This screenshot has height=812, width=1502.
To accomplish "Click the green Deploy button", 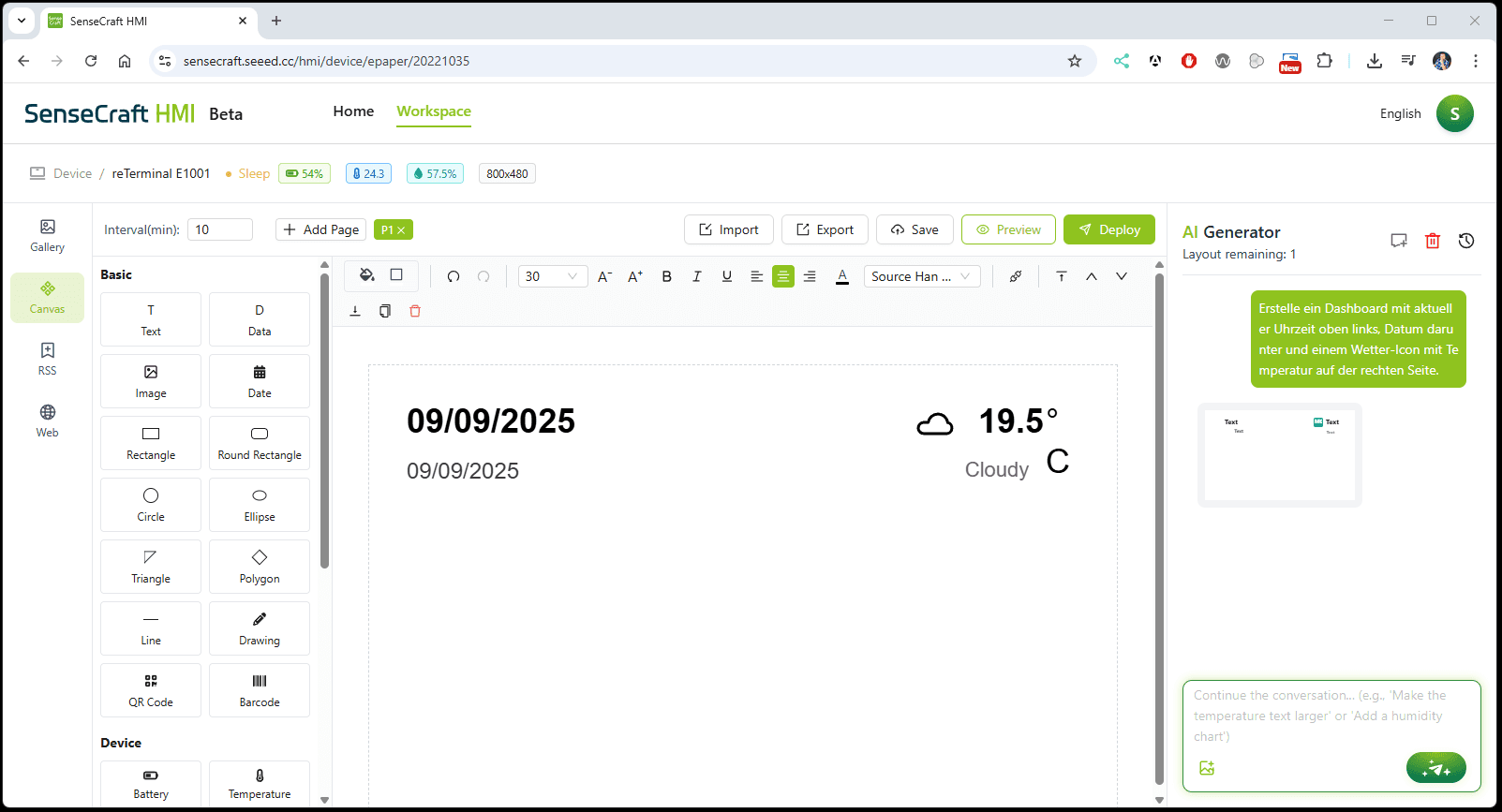I will coord(1108,229).
